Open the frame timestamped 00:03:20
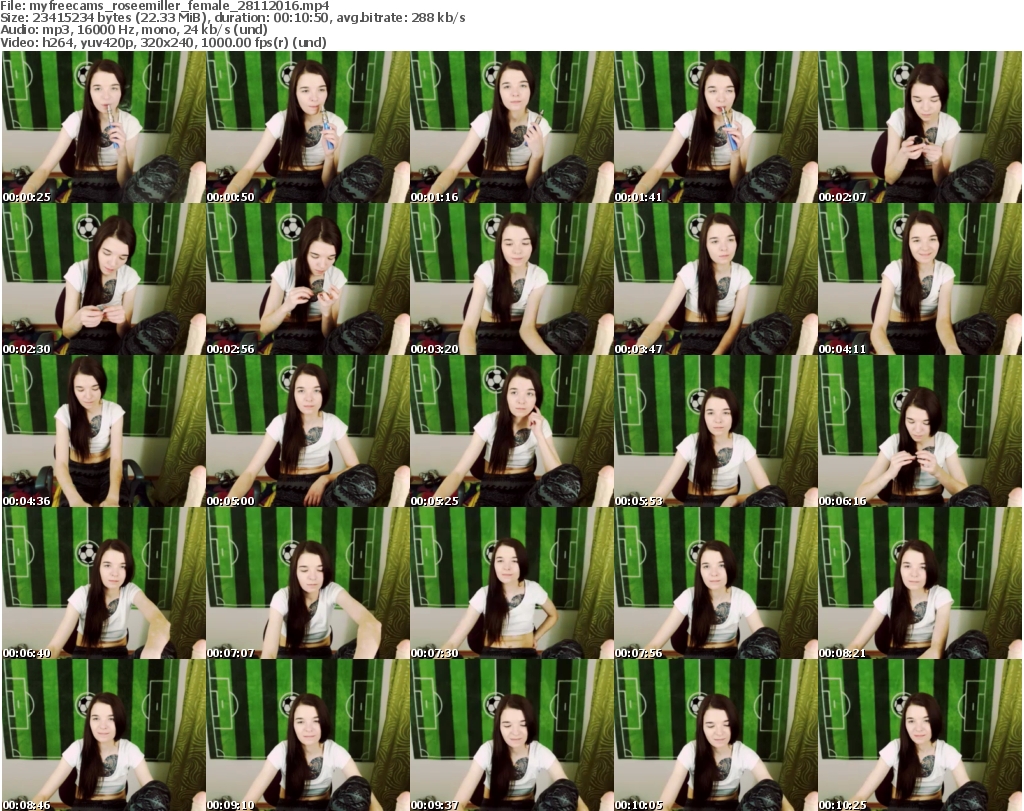 click(512, 279)
